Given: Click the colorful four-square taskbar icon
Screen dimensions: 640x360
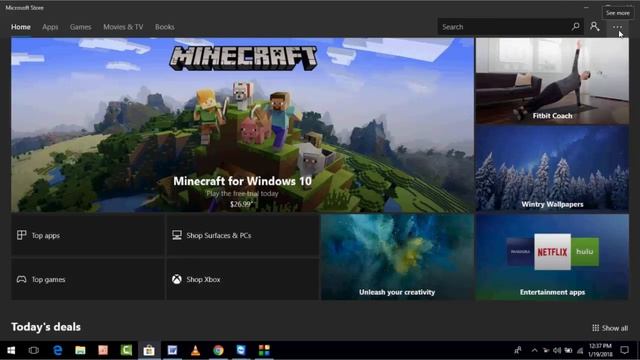Looking at the screenshot, I should pos(264,350).
